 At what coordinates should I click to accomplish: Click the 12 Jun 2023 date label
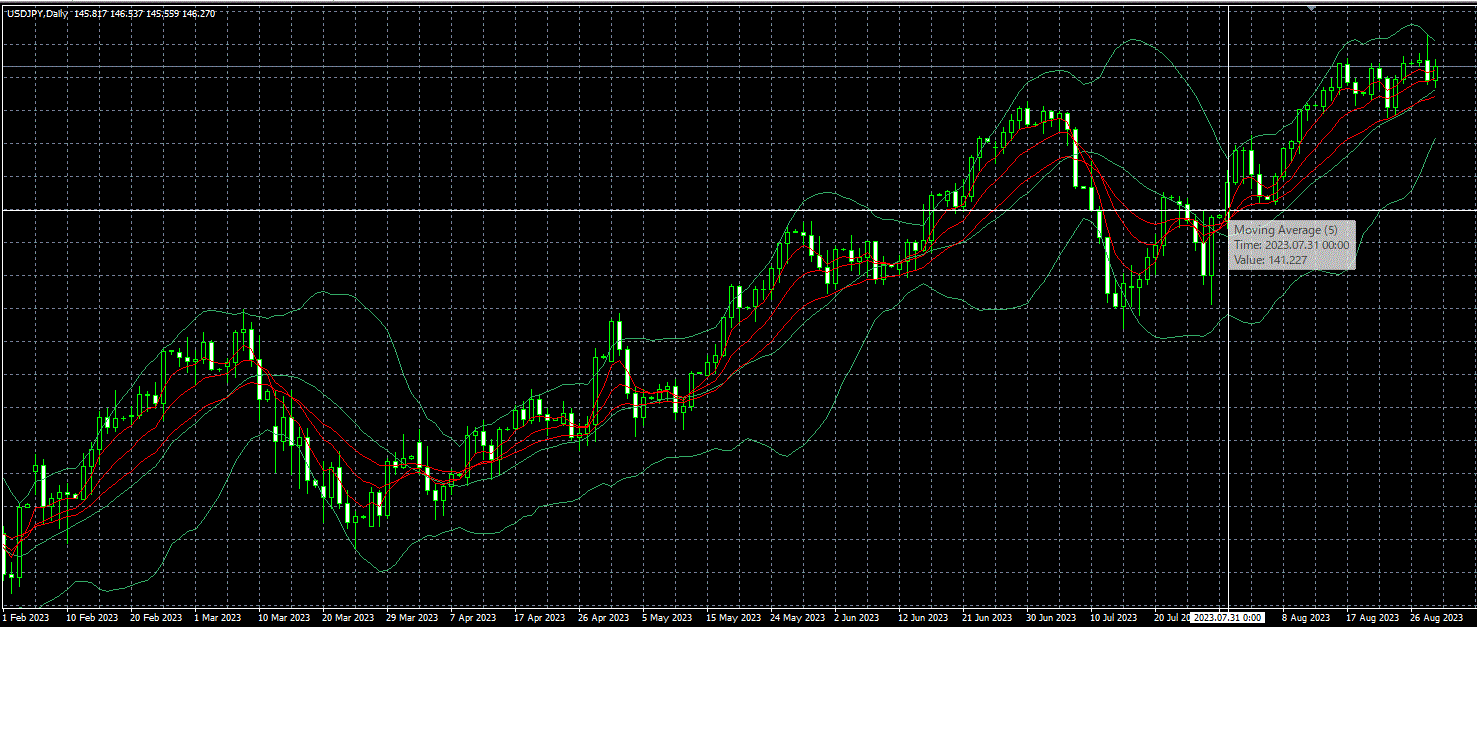[x=923, y=618]
